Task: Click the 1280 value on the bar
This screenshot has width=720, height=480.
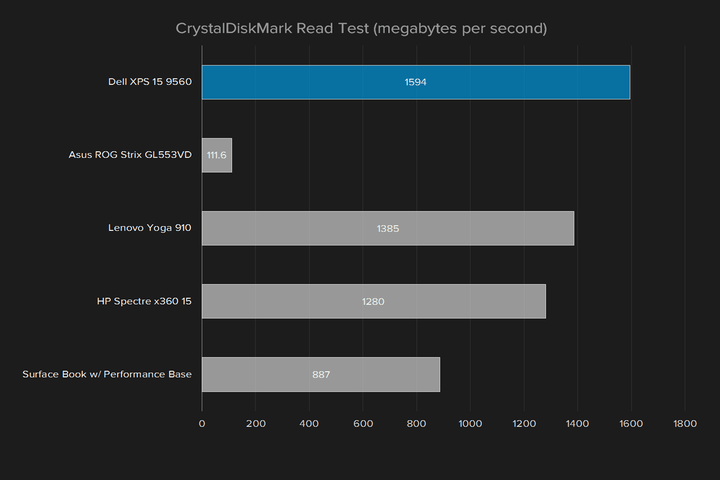Action: (x=373, y=302)
